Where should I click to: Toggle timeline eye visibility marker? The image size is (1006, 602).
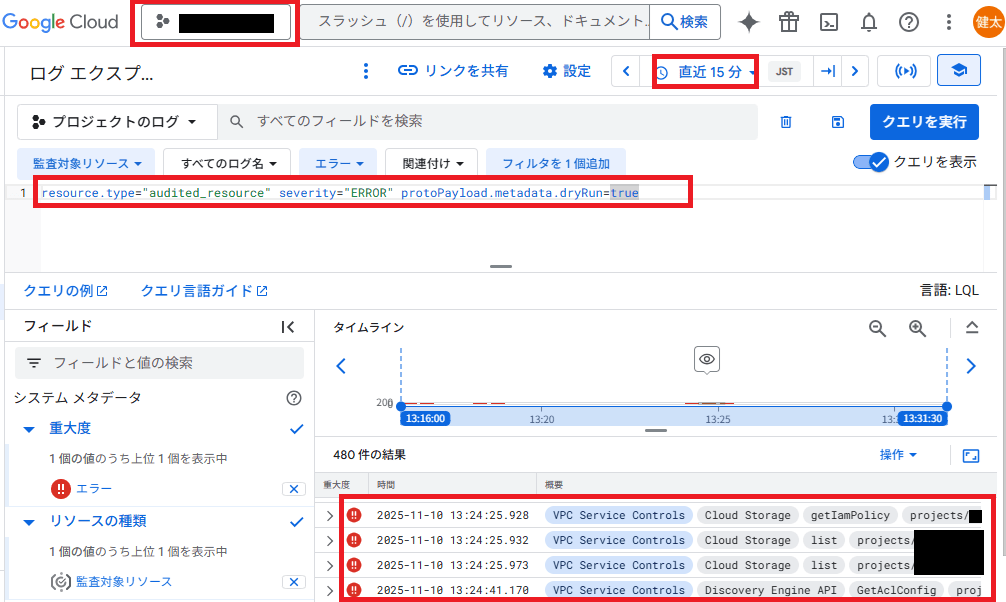coord(707,359)
